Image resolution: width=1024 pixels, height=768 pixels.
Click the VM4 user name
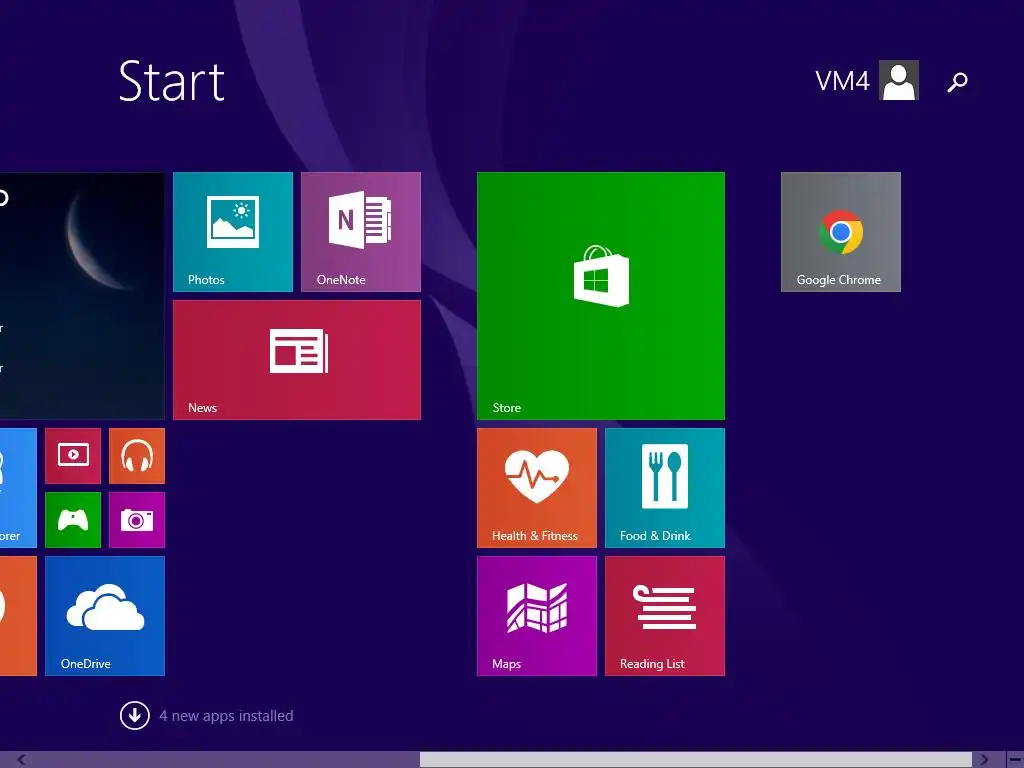tap(842, 81)
